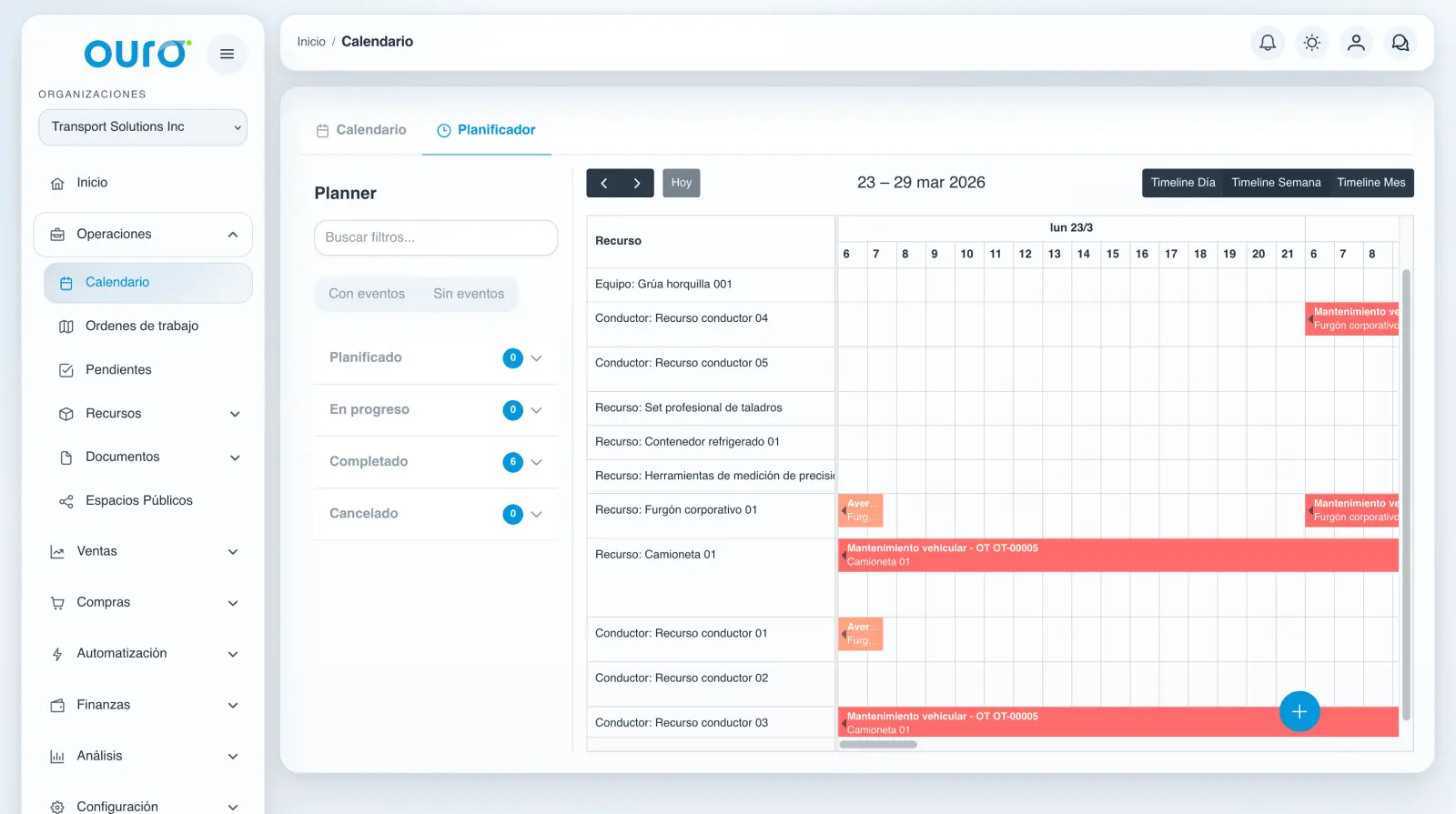
Task: Select row Equipo: Grúa horquilla 001
Action: pos(711,285)
